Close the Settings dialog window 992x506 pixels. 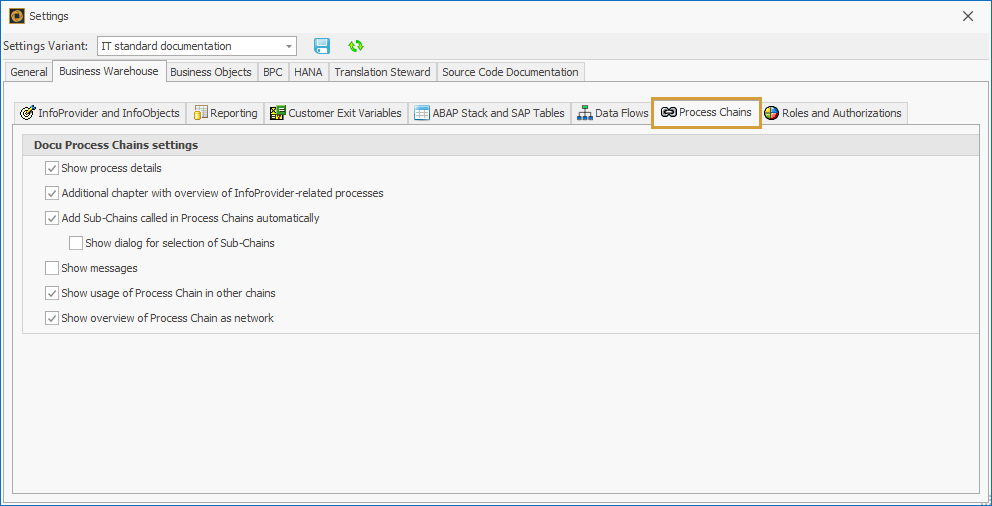[x=967, y=16]
